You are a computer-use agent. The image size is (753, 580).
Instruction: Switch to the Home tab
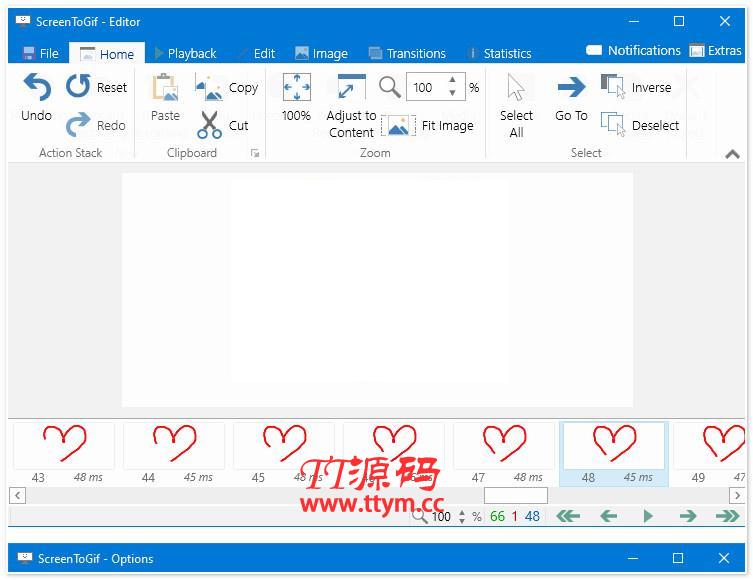[x=107, y=53]
